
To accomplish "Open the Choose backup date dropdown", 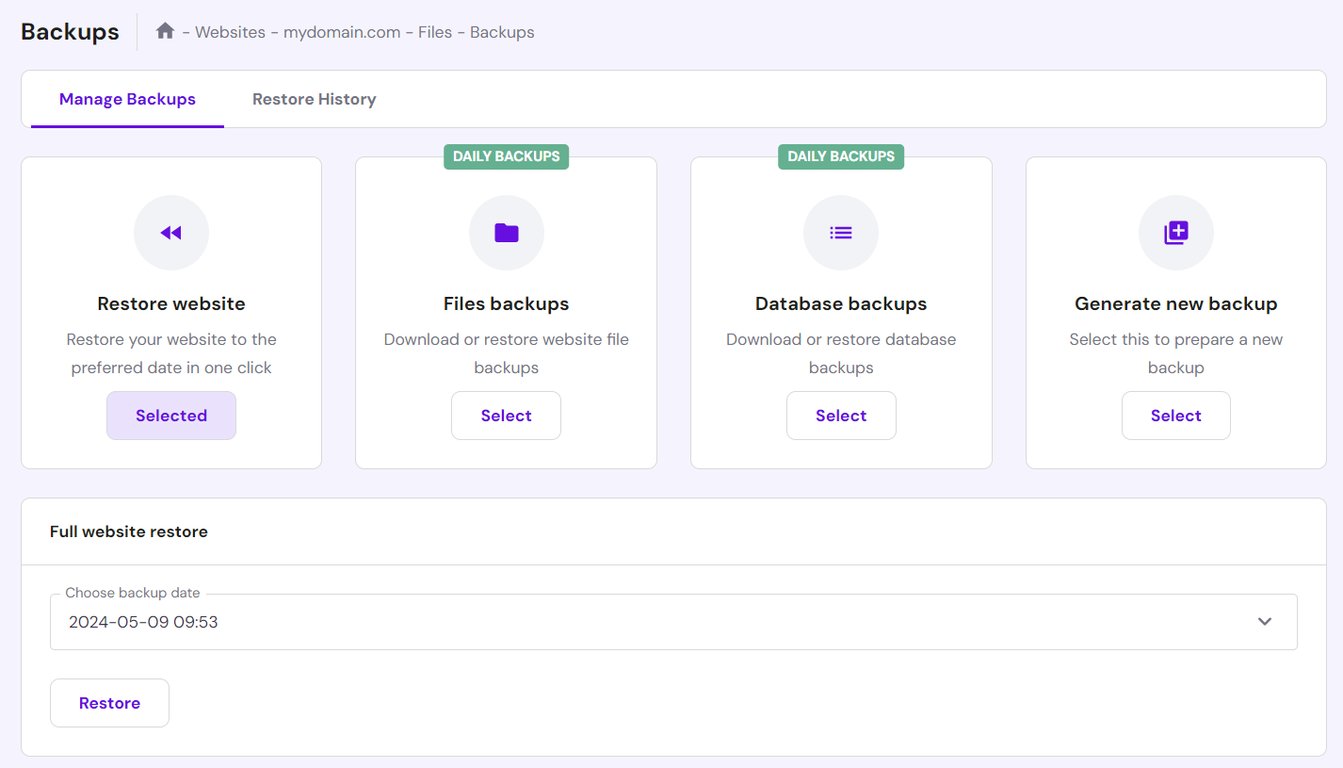I will click(x=672, y=621).
